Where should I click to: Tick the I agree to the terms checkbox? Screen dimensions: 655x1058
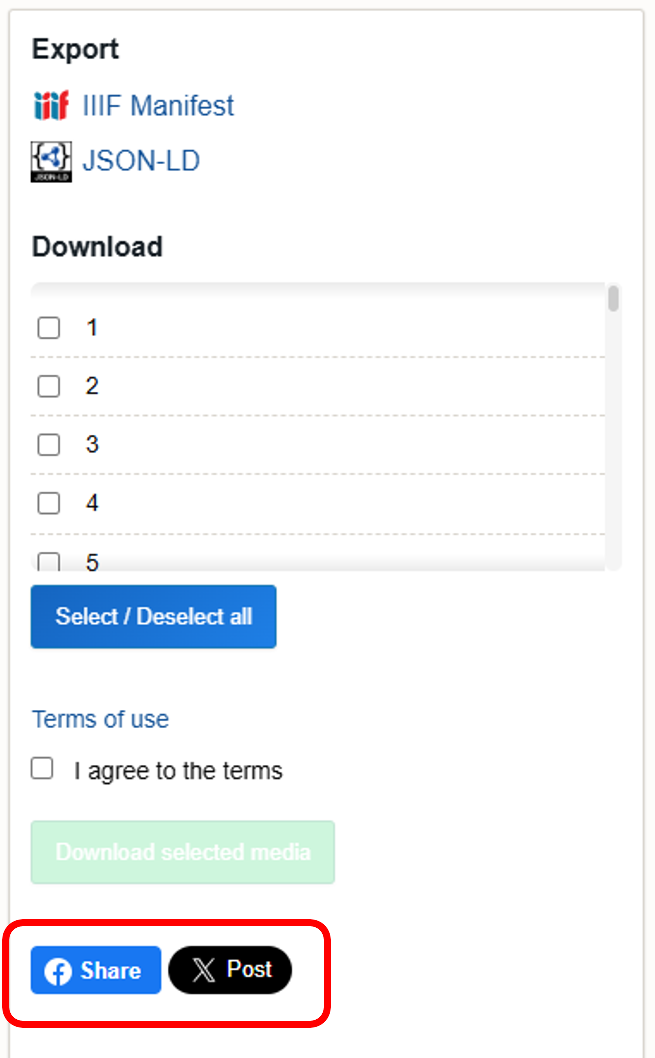pos(42,768)
